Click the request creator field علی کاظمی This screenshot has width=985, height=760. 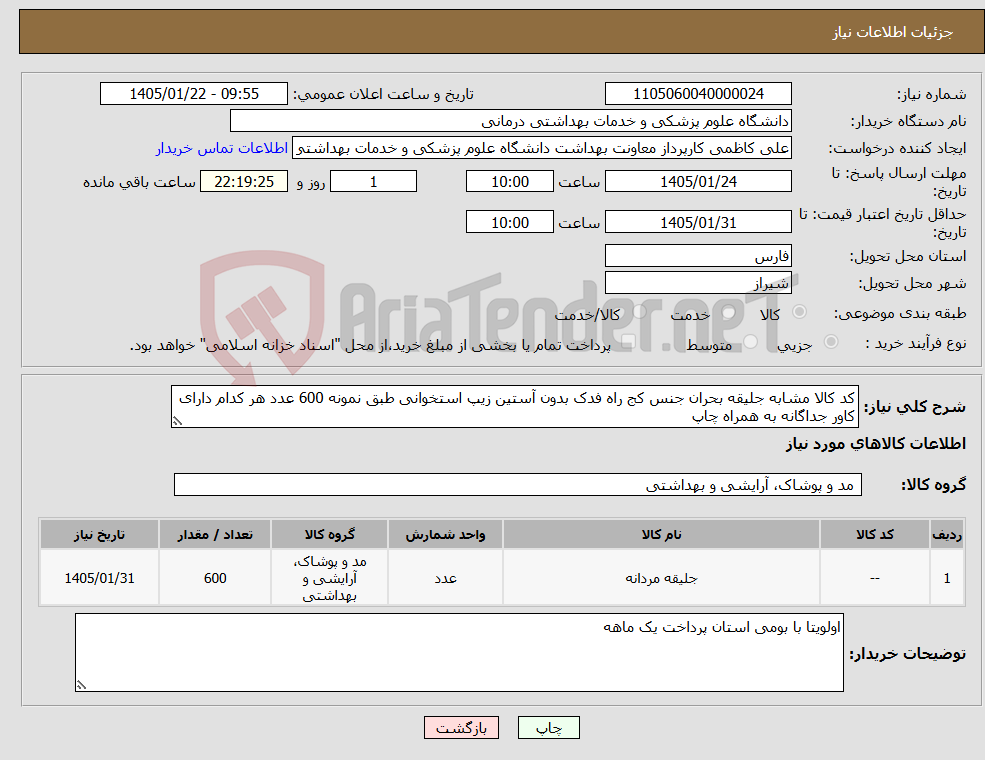coord(541,148)
